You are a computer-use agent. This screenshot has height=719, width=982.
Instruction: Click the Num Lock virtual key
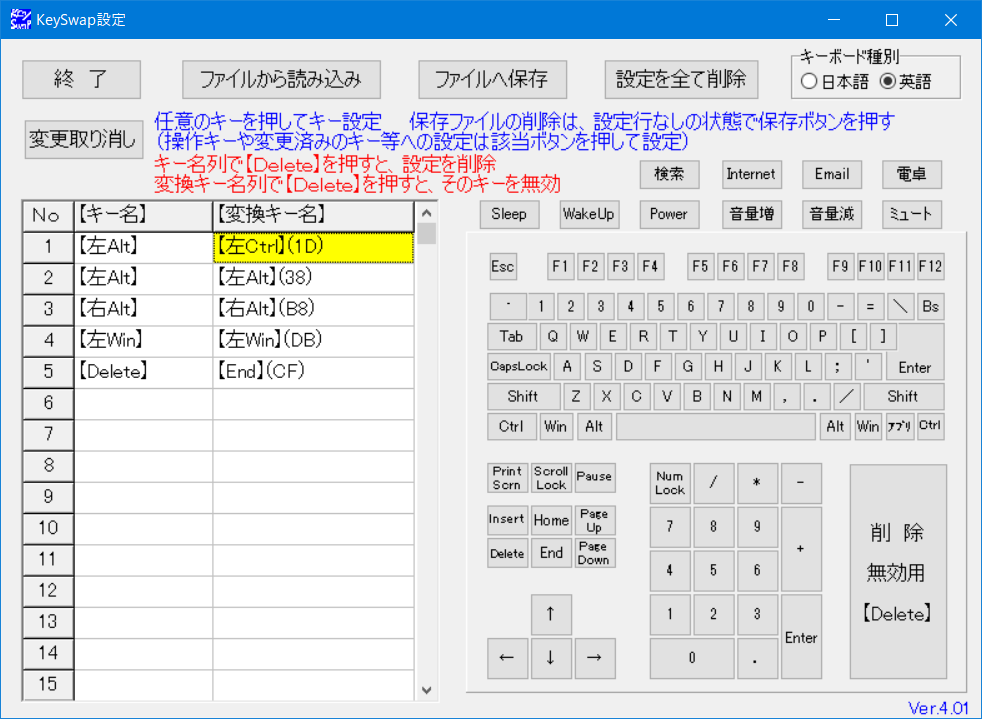[x=670, y=484]
